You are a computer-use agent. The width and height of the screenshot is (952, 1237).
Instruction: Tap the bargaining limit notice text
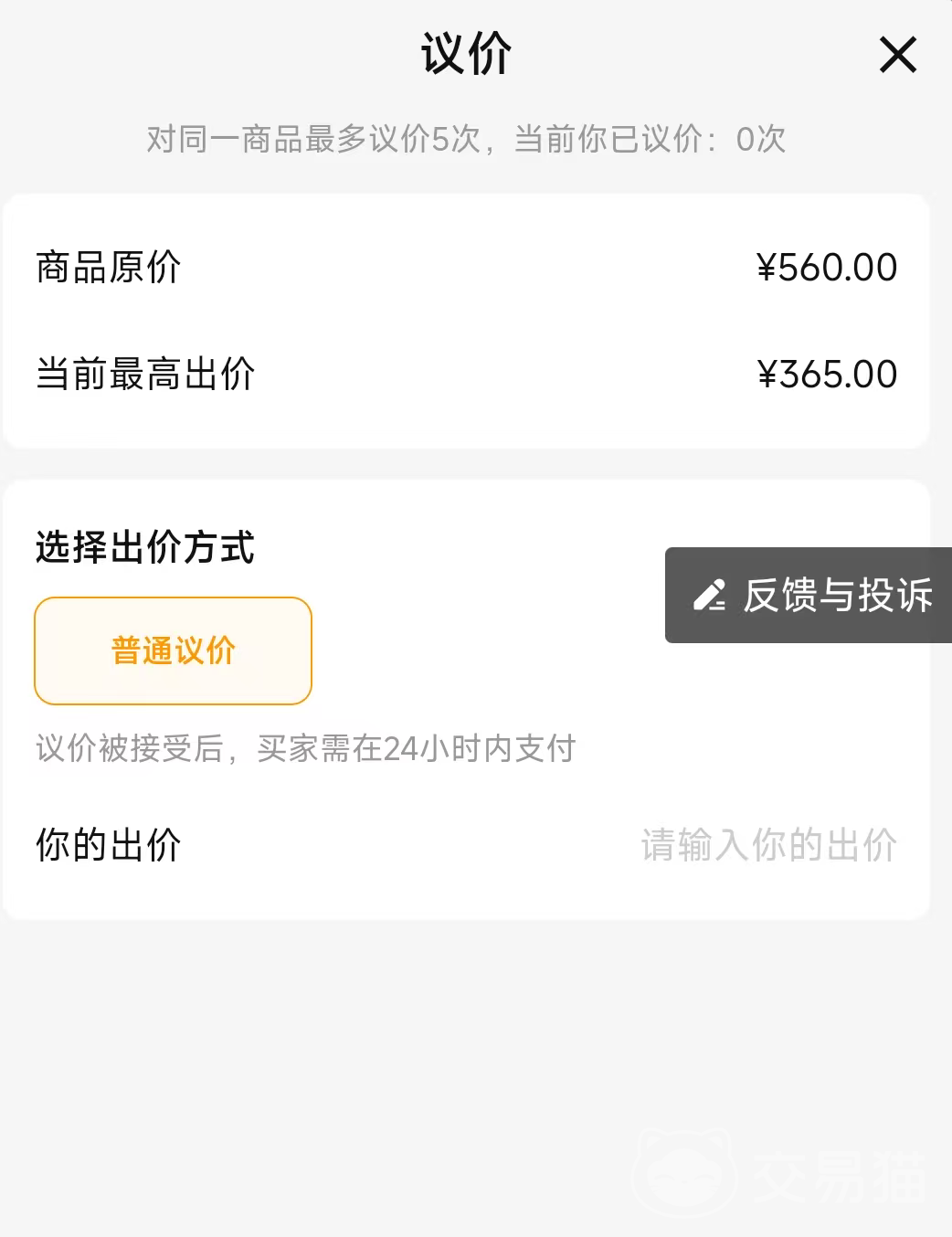tap(466, 139)
